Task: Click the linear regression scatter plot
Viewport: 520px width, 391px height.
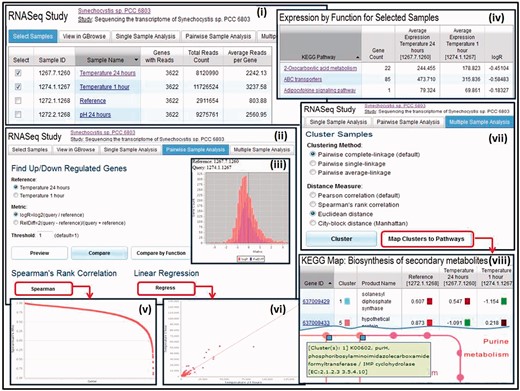Action: pyautogui.click(x=231, y=342)
